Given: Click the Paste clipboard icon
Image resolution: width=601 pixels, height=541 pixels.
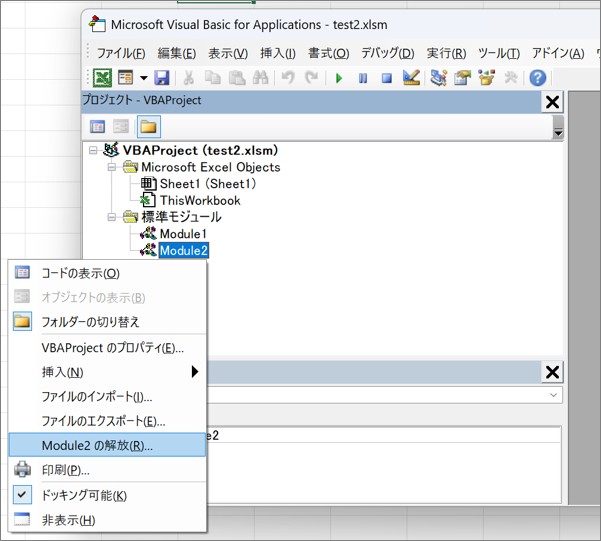Looking at the screenshot, I should [x=237, y=78].
